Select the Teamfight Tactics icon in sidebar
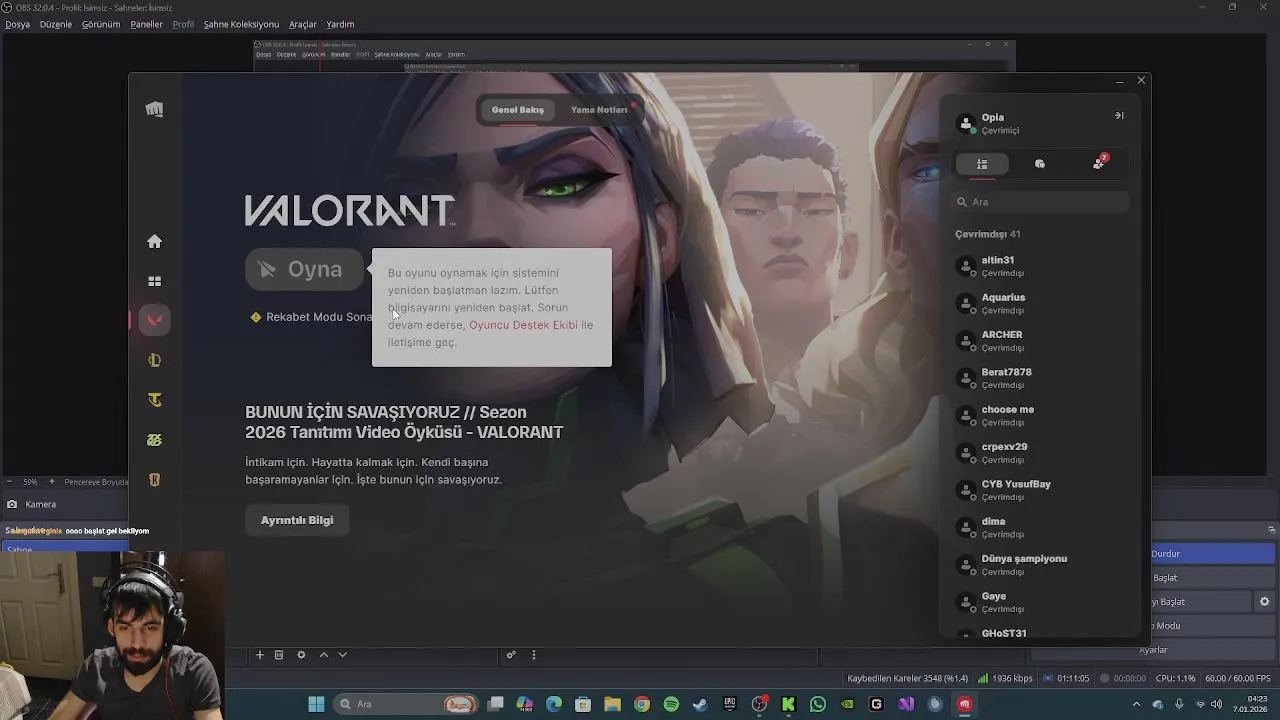The image size is (1280, 720). [154, 400]
